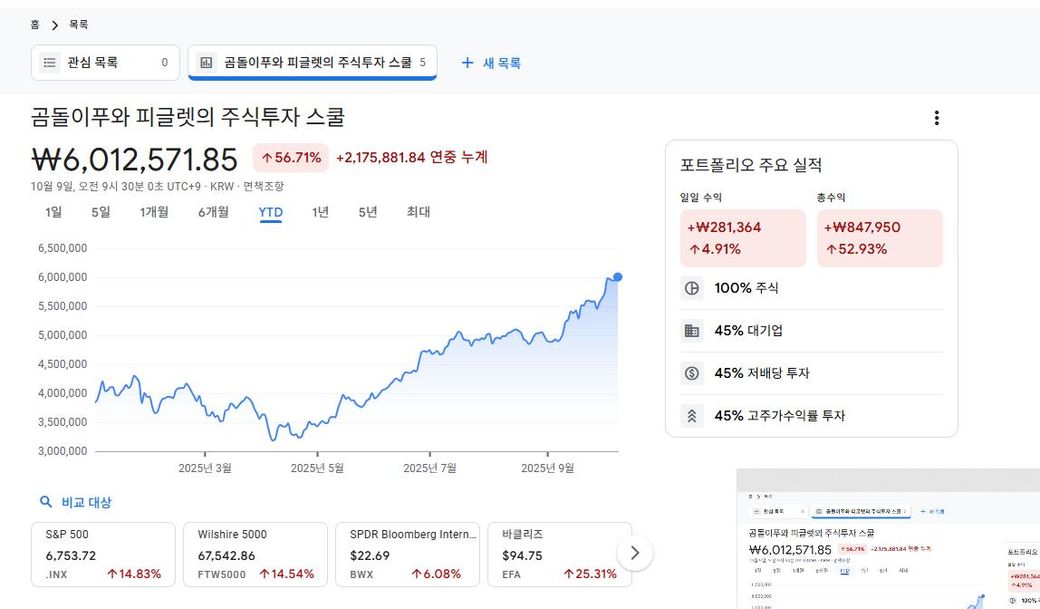The image size is (1040, 609).
Task: Select the 1일 time range
Action: (x=53, y=212)
